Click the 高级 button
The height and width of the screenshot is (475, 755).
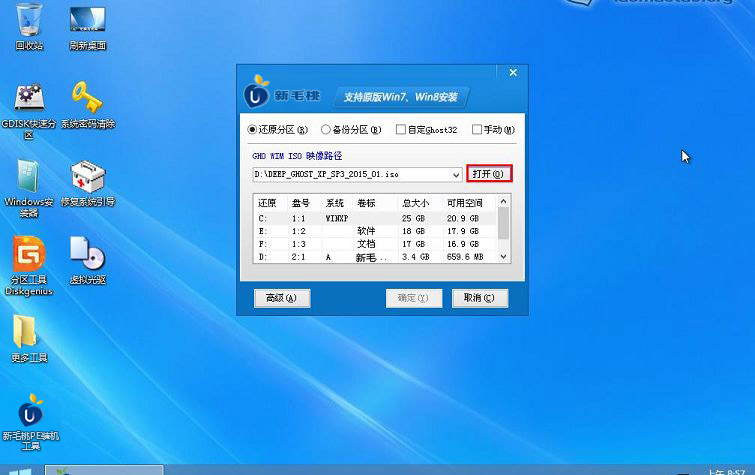pos(282,298)
